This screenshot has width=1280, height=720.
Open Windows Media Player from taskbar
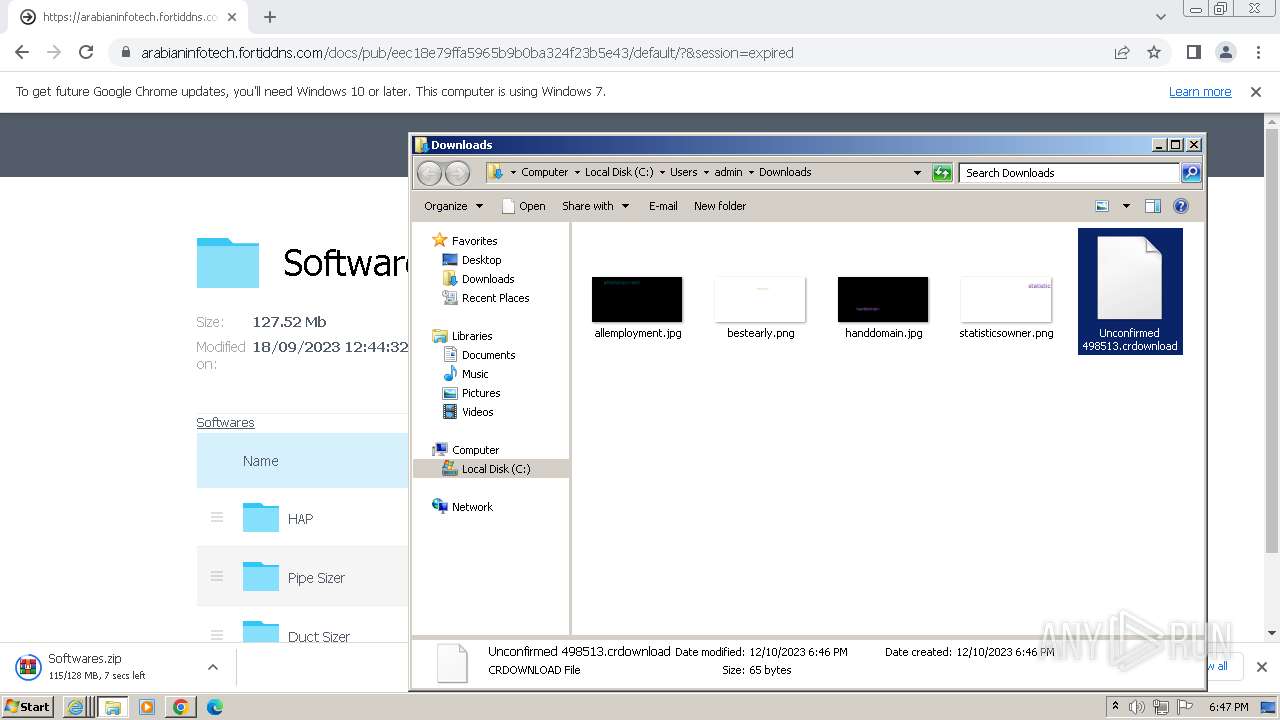pos(146,707)
